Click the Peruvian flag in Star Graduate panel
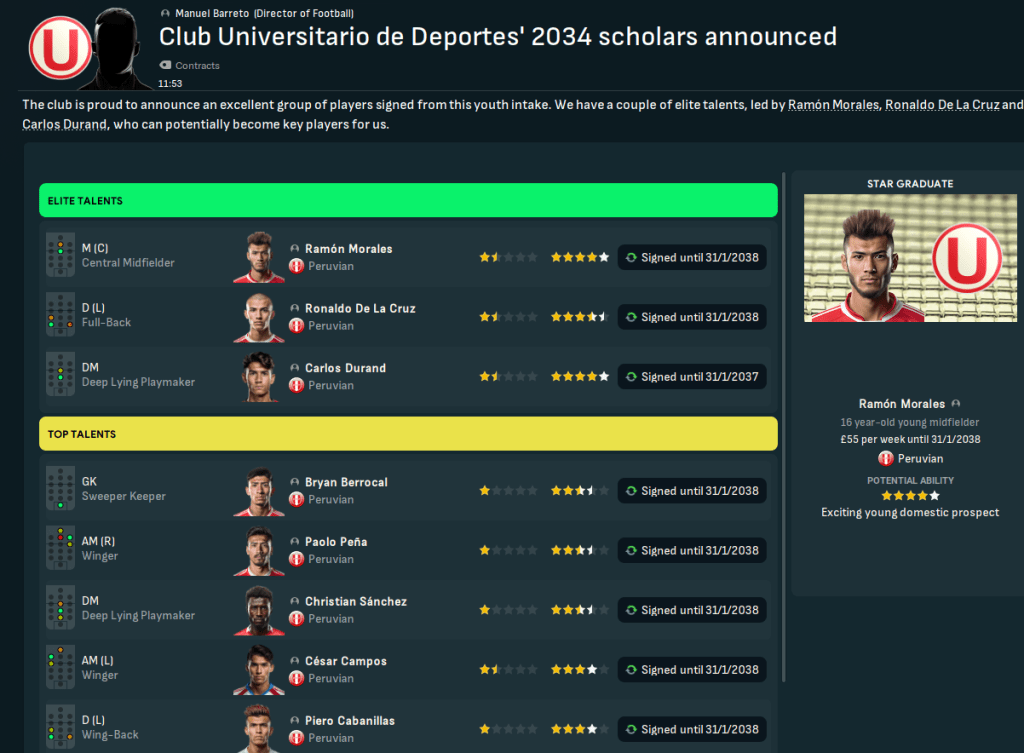1024x753 pixels. (886, 459)
